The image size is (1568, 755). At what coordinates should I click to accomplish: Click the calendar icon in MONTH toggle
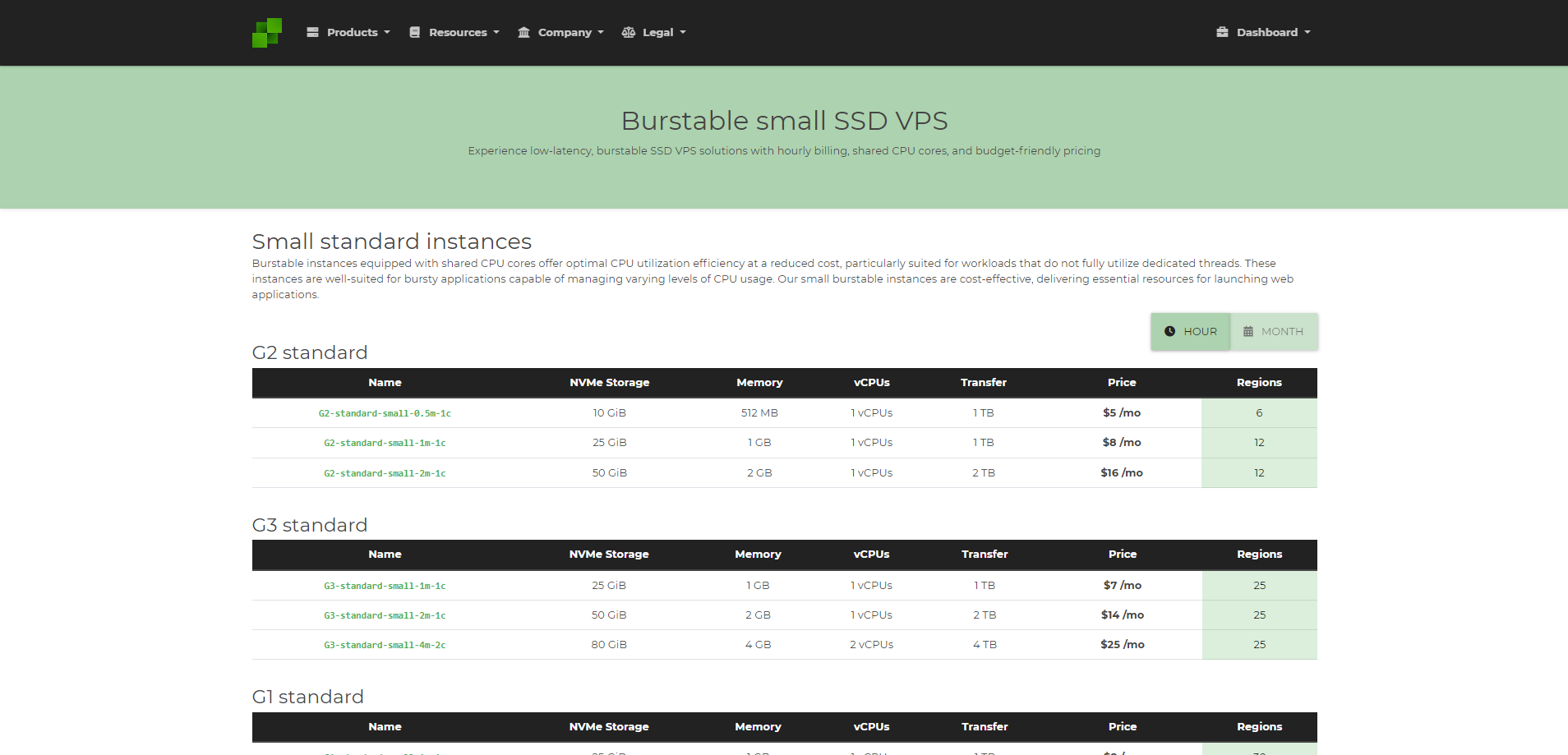1248,332
